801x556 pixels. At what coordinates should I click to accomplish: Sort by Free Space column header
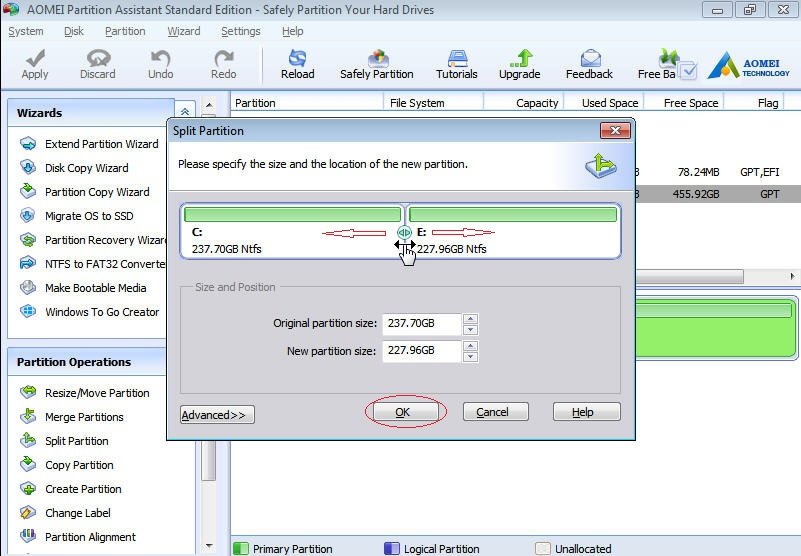pyautogui.click(x=684, y=103)
